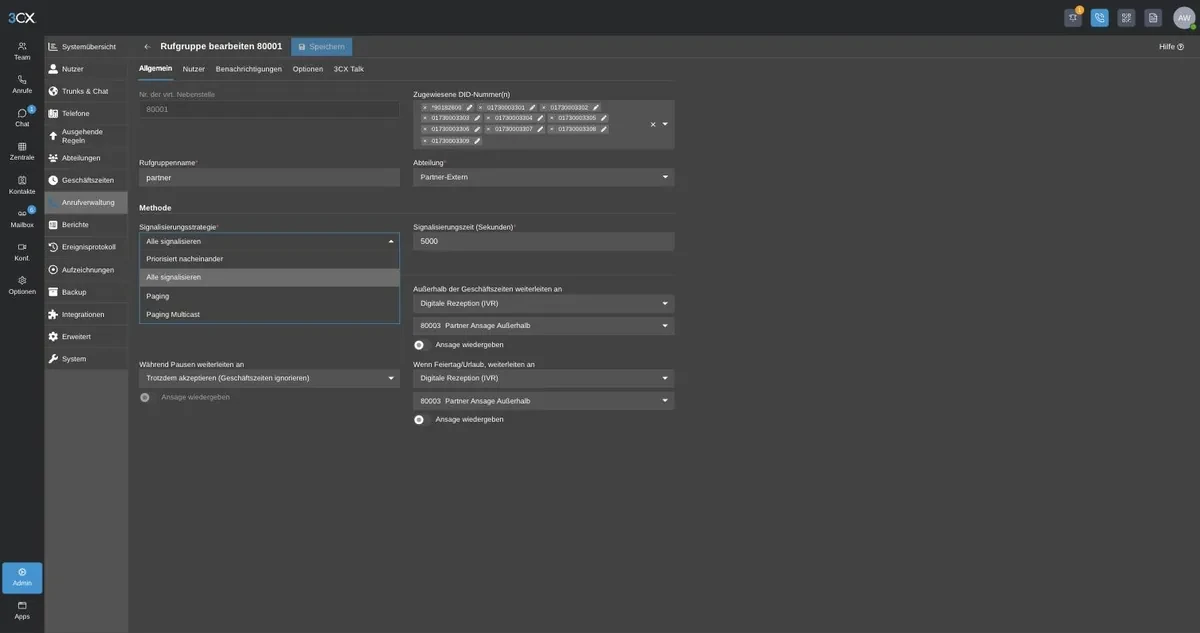The image size is (1200, 633).
Task: Open Konf. in the left rail
Action: click(x=22, y=252)
